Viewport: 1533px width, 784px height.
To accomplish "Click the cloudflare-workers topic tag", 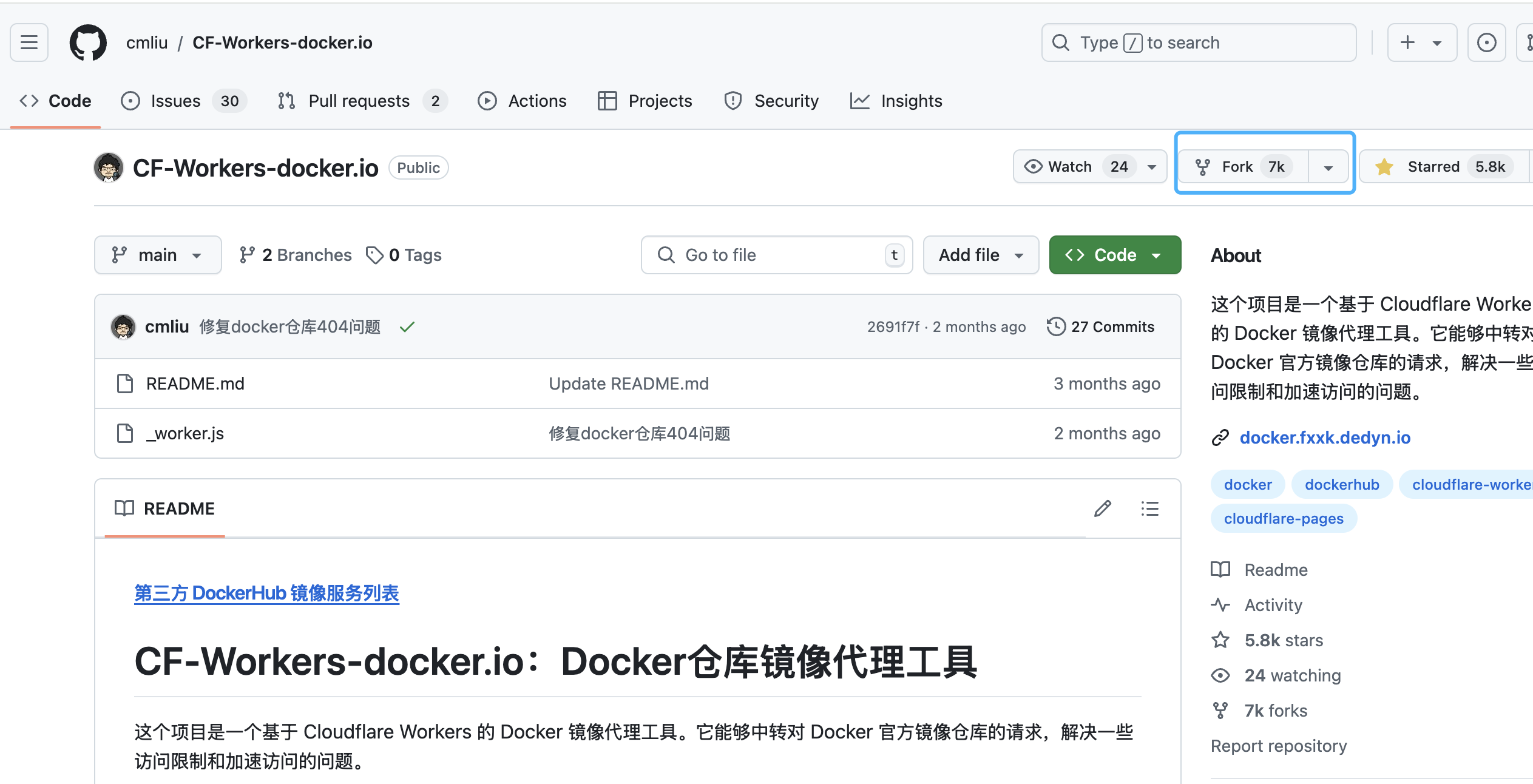I will [x=1466, y=484].
